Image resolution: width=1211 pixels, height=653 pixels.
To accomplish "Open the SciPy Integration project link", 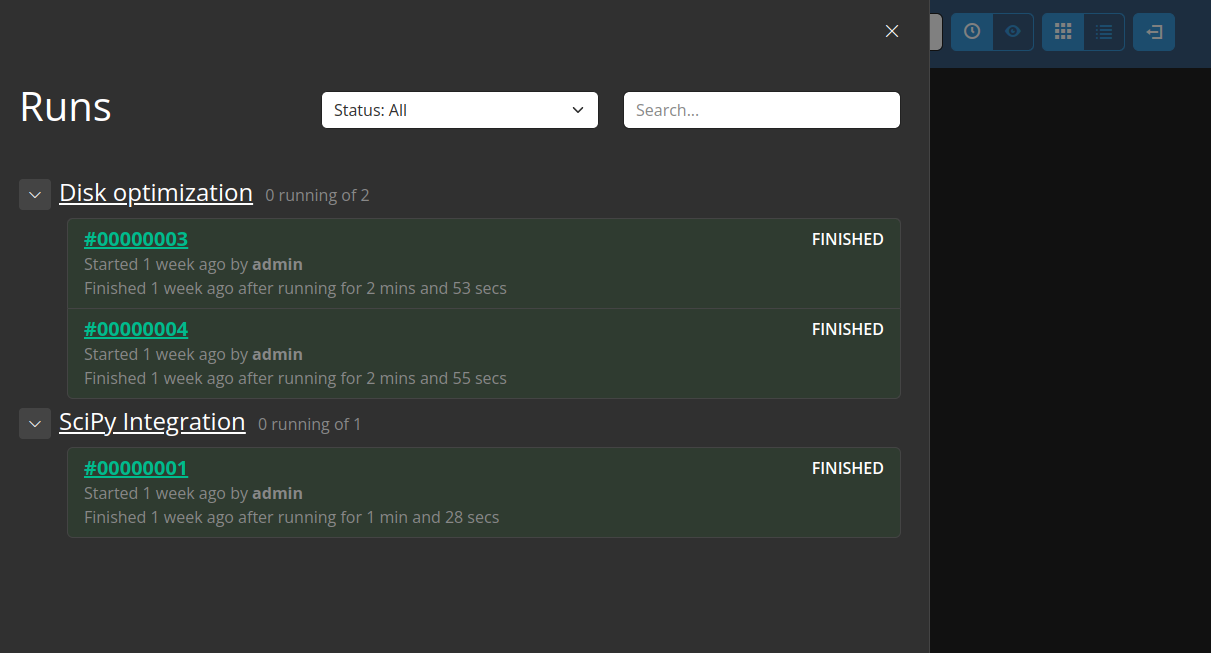I will [152, 422].
